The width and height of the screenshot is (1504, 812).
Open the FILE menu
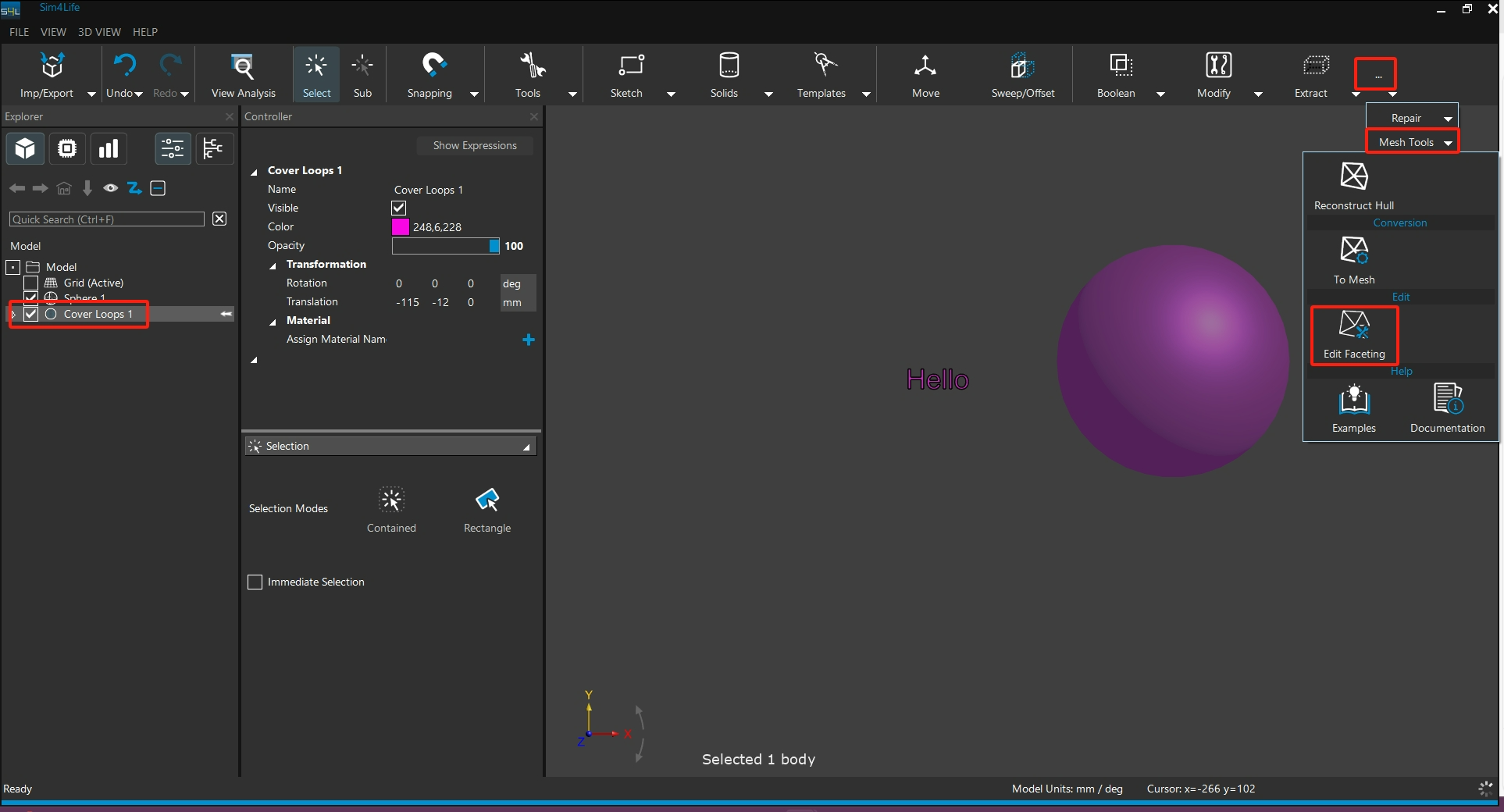click(19, 32)
